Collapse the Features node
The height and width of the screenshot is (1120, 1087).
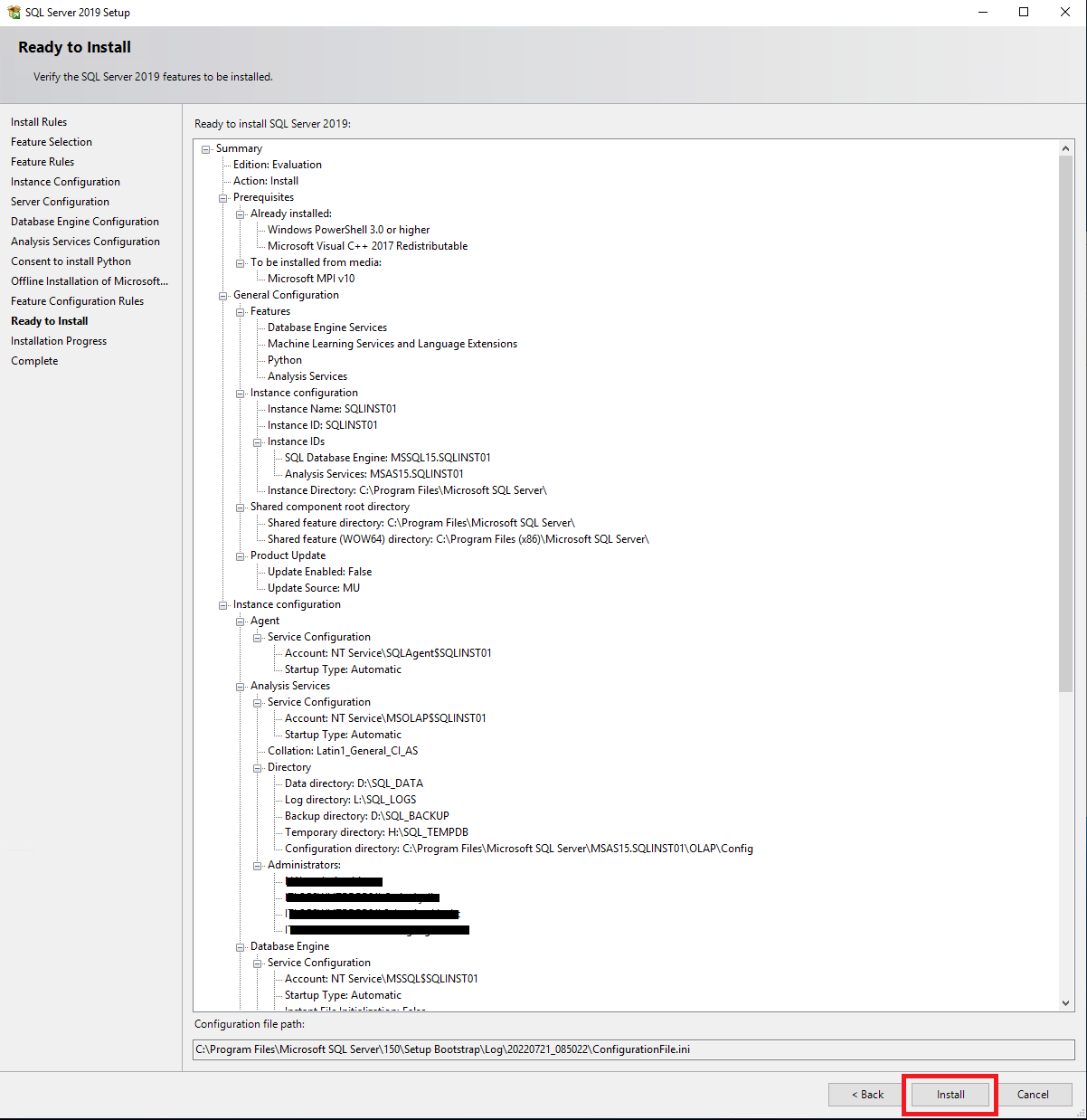coord(241,311)
